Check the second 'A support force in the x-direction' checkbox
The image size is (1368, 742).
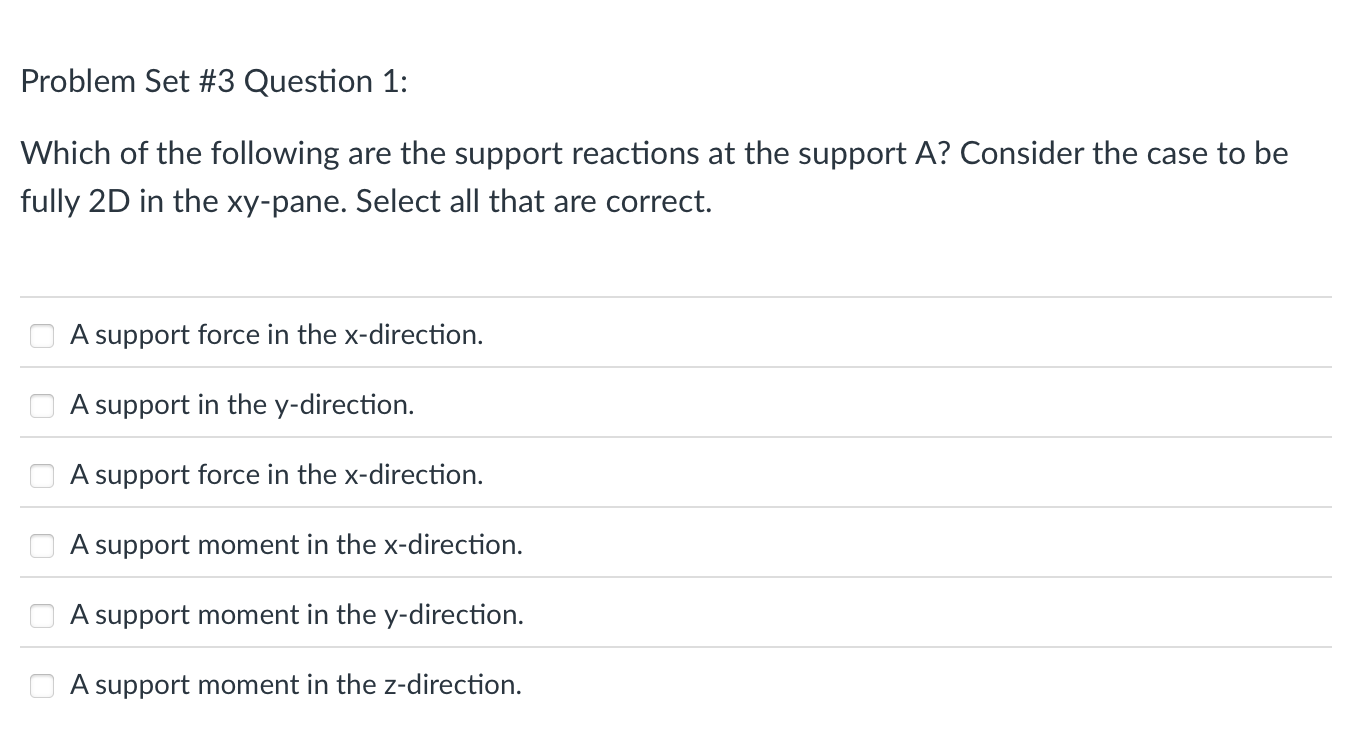[x=41, y=476]
